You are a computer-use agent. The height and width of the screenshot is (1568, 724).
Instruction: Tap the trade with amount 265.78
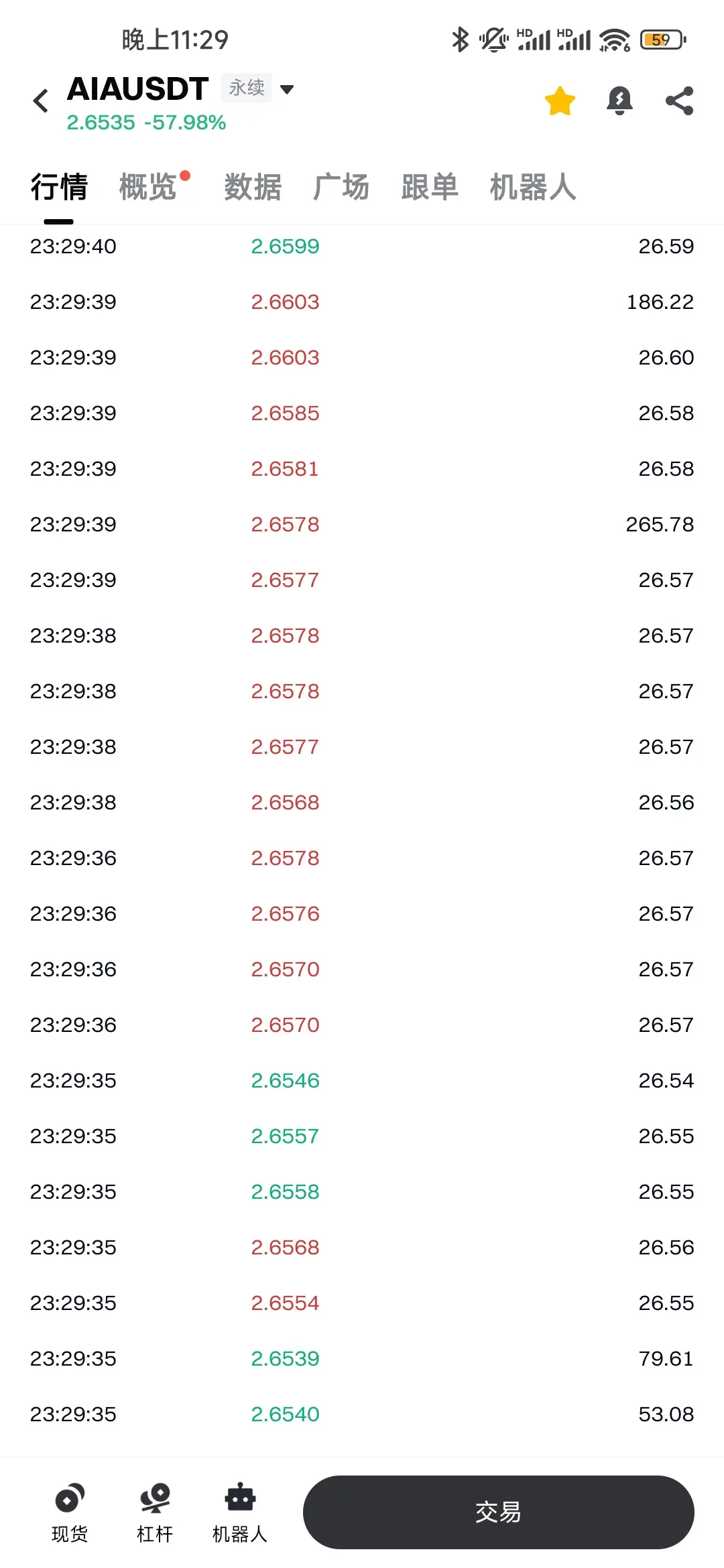362,525
